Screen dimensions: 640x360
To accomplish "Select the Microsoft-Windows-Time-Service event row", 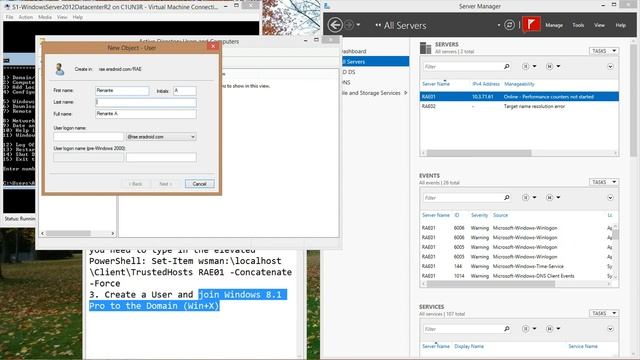I will 517,266.
